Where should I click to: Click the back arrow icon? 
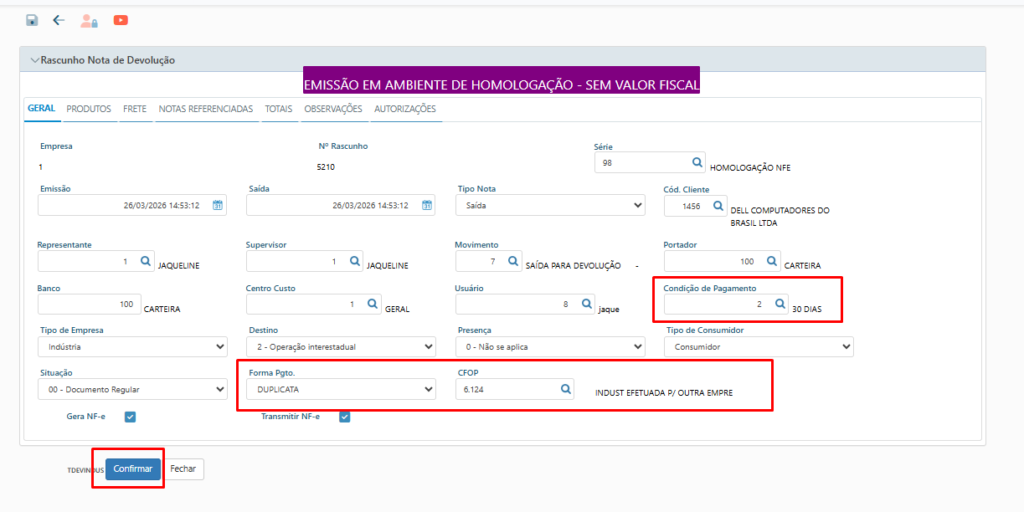coord(58,20)
